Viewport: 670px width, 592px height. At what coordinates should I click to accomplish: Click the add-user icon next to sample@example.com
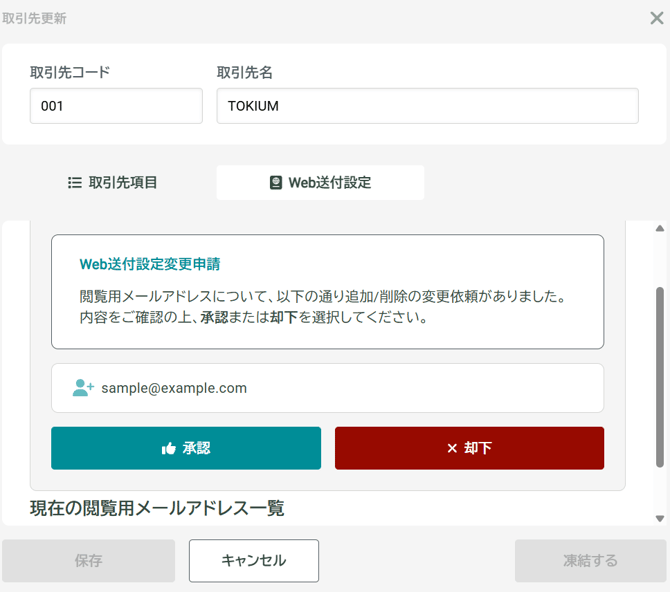83,388
